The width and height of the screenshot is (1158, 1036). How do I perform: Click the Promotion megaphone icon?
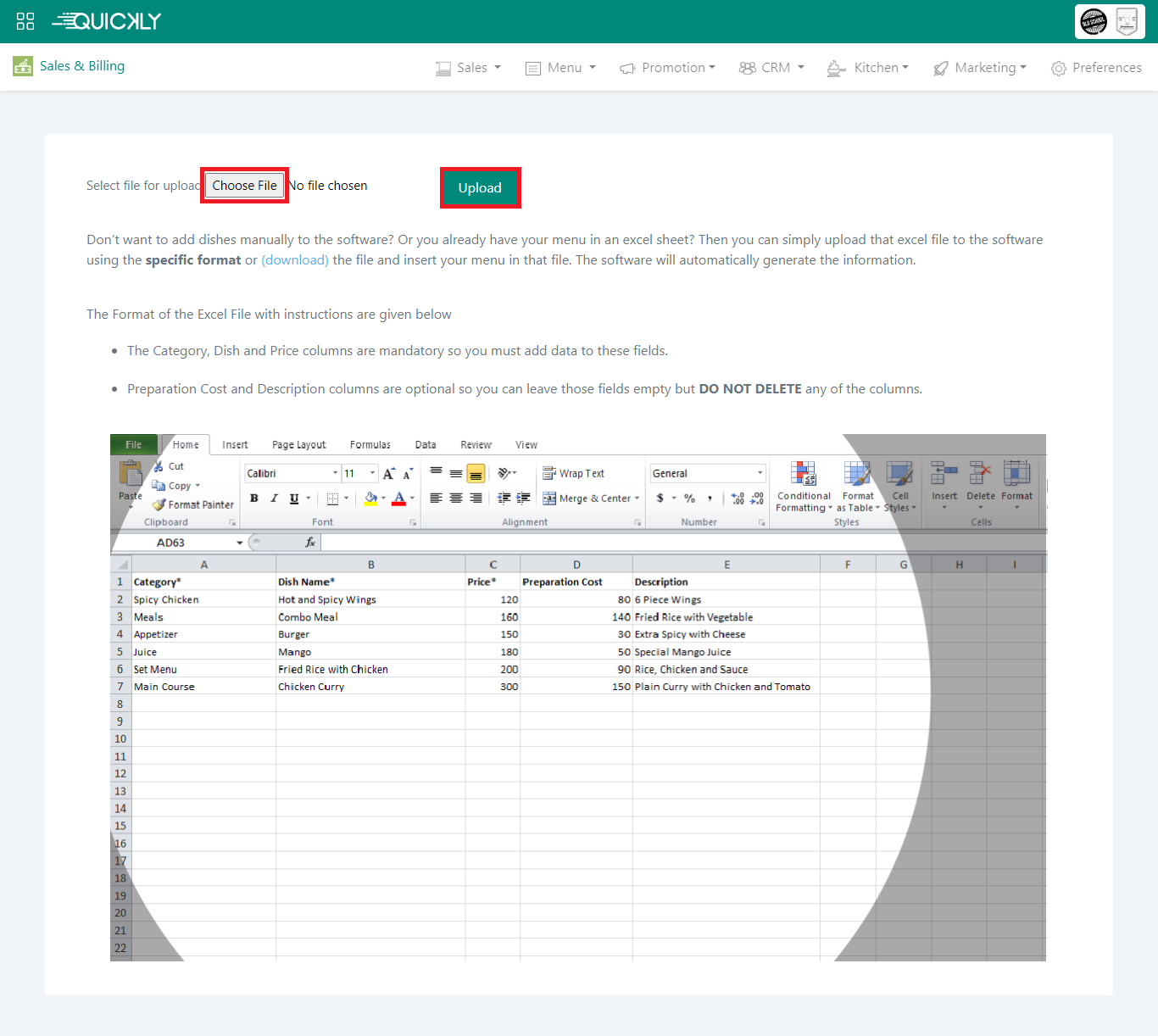627,69
